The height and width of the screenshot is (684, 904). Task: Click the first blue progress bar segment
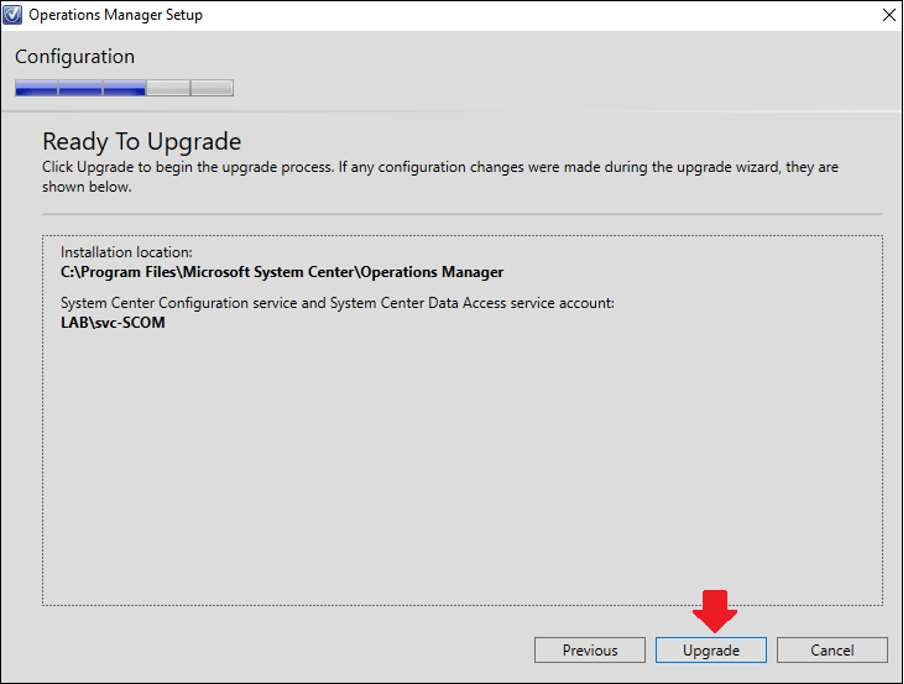point(36,87)
